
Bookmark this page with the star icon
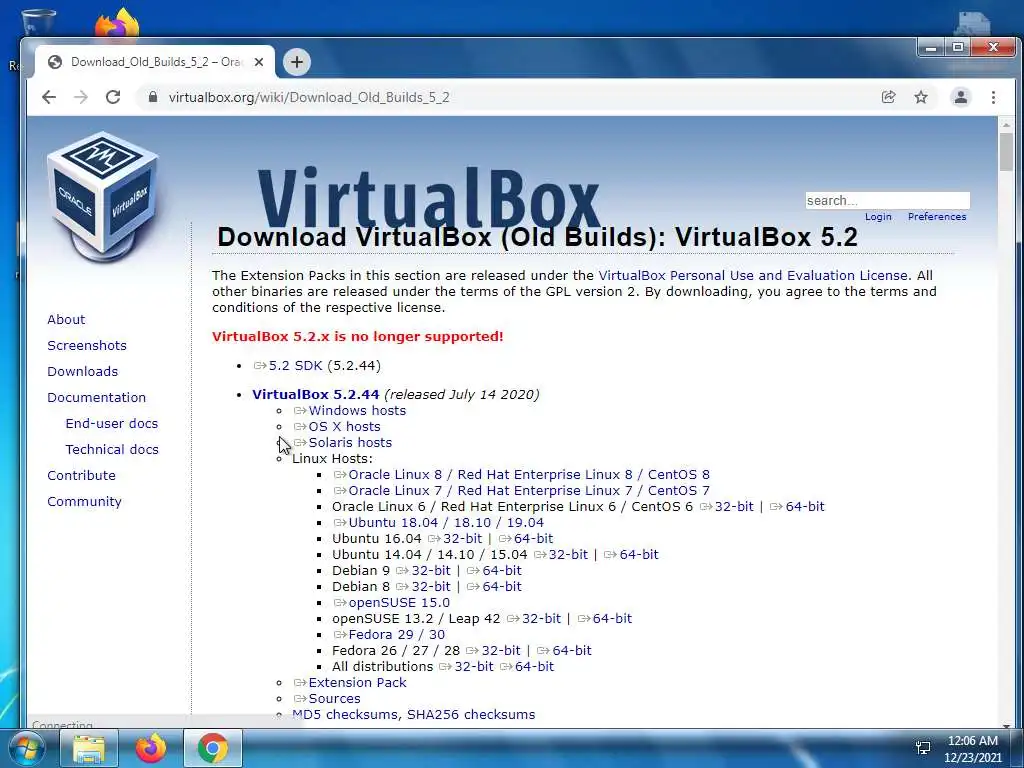(921, 97)
